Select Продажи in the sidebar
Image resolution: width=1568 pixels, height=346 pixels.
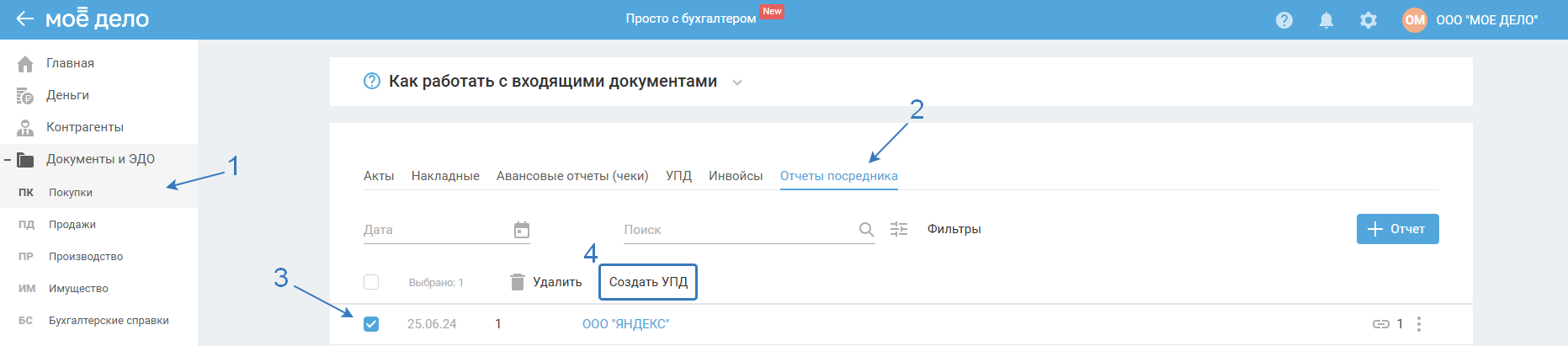point(72,225)
